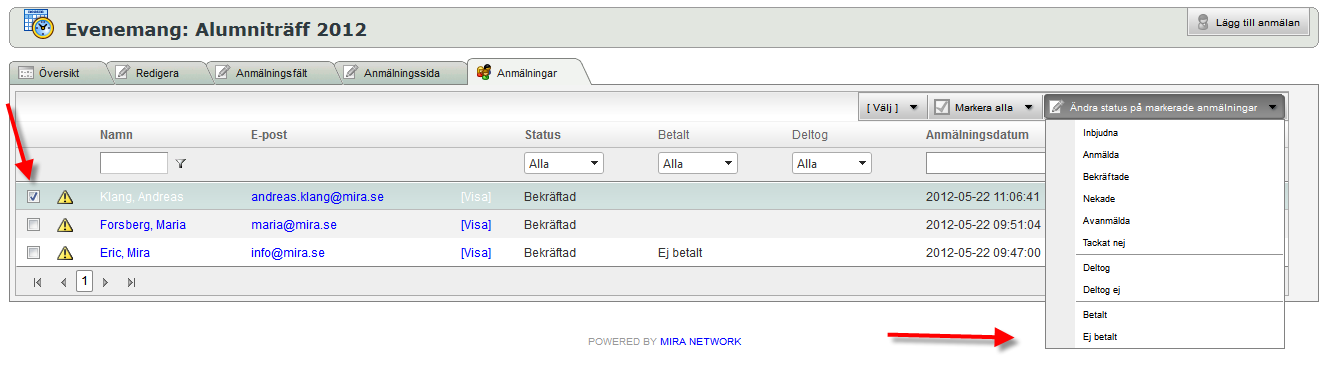Check the checkbox for Forsberg, Maria

coord(34,224)
